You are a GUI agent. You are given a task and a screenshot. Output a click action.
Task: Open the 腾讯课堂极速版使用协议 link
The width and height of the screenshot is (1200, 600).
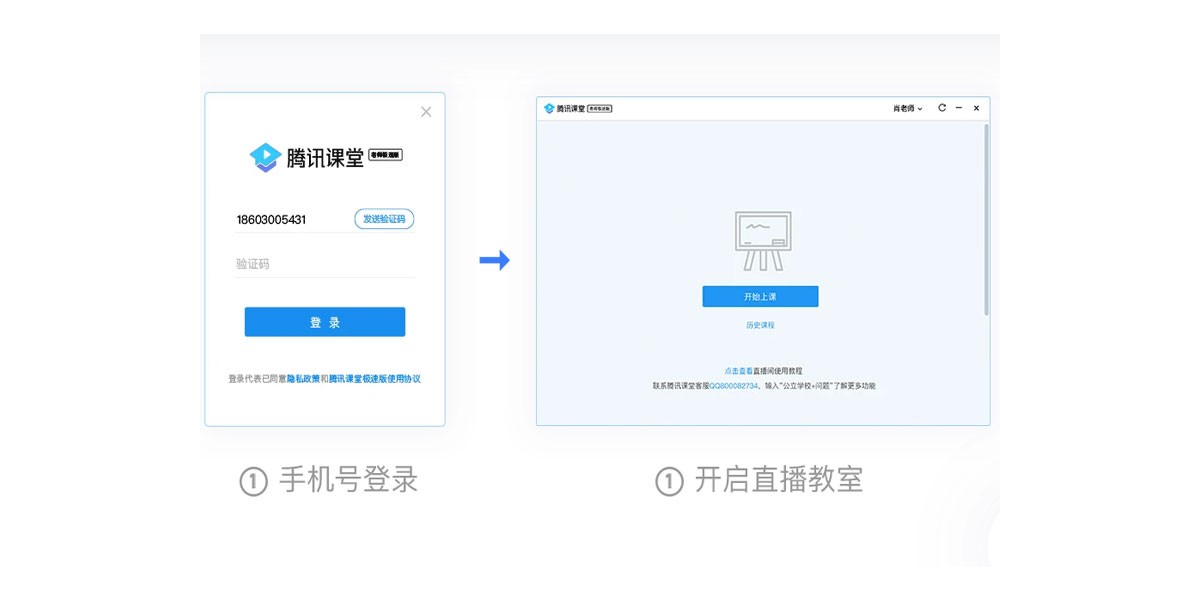coord(375,379)
